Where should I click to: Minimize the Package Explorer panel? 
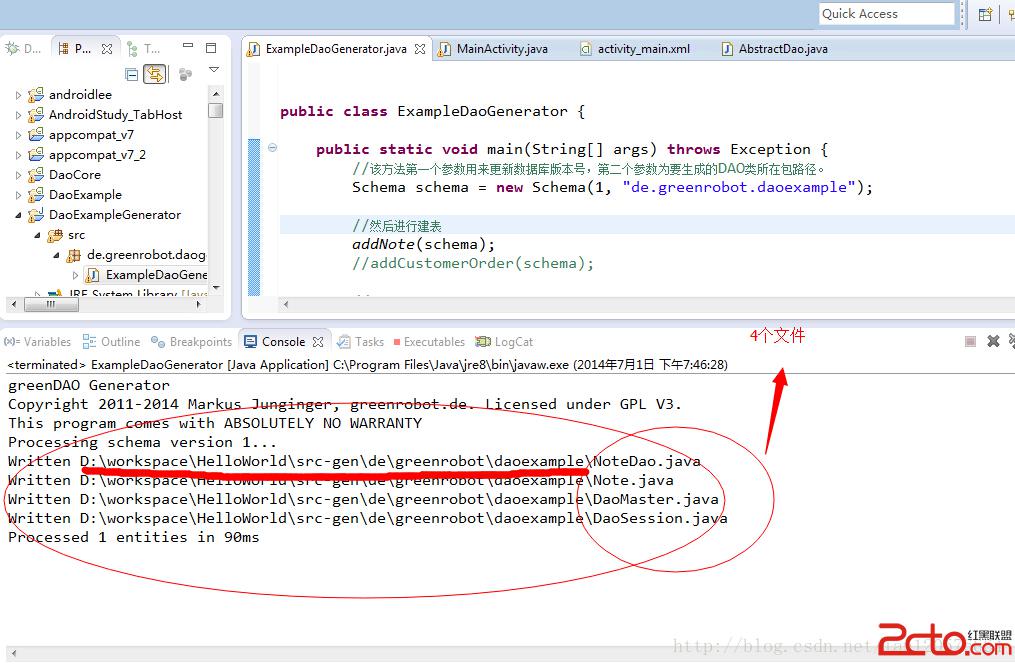(x=188, y=46)
